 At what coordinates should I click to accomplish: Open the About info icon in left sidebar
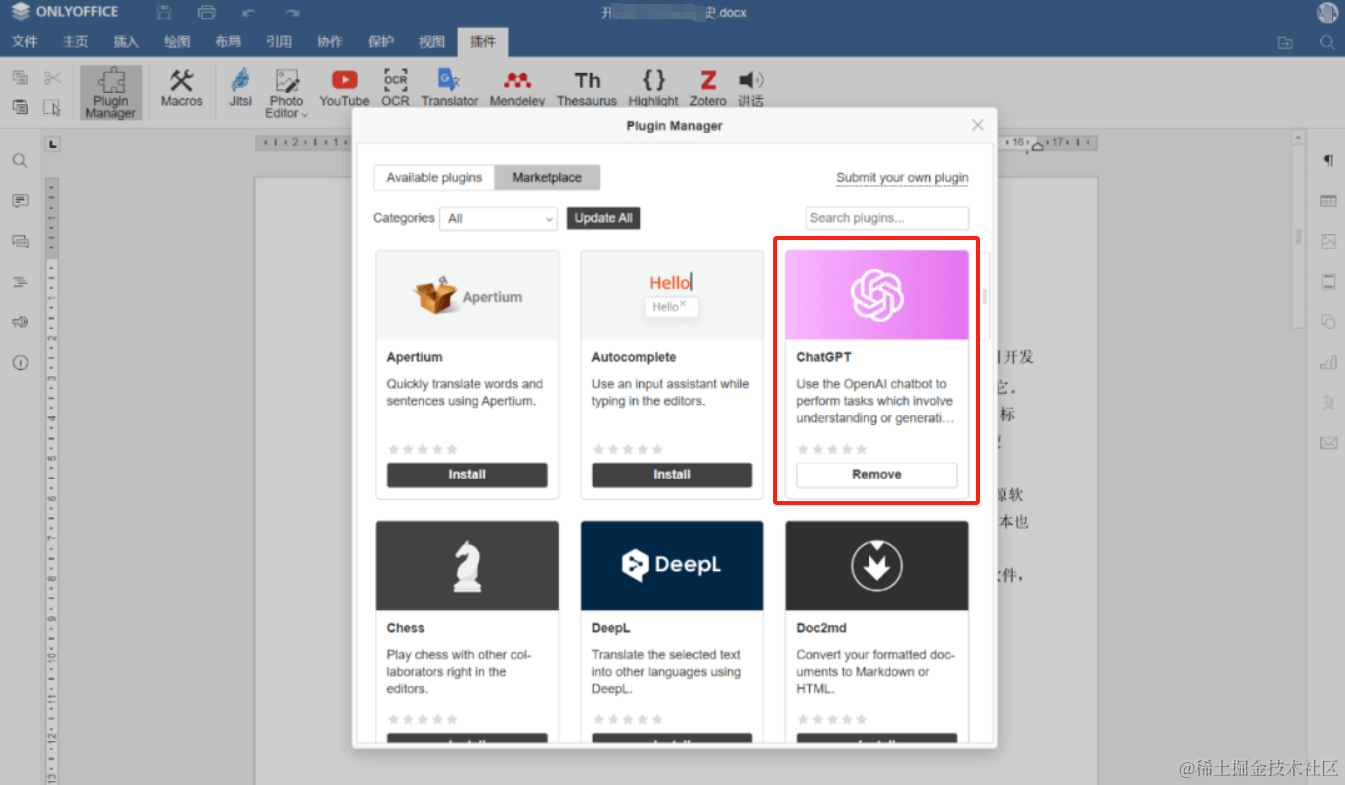(20, 362)
